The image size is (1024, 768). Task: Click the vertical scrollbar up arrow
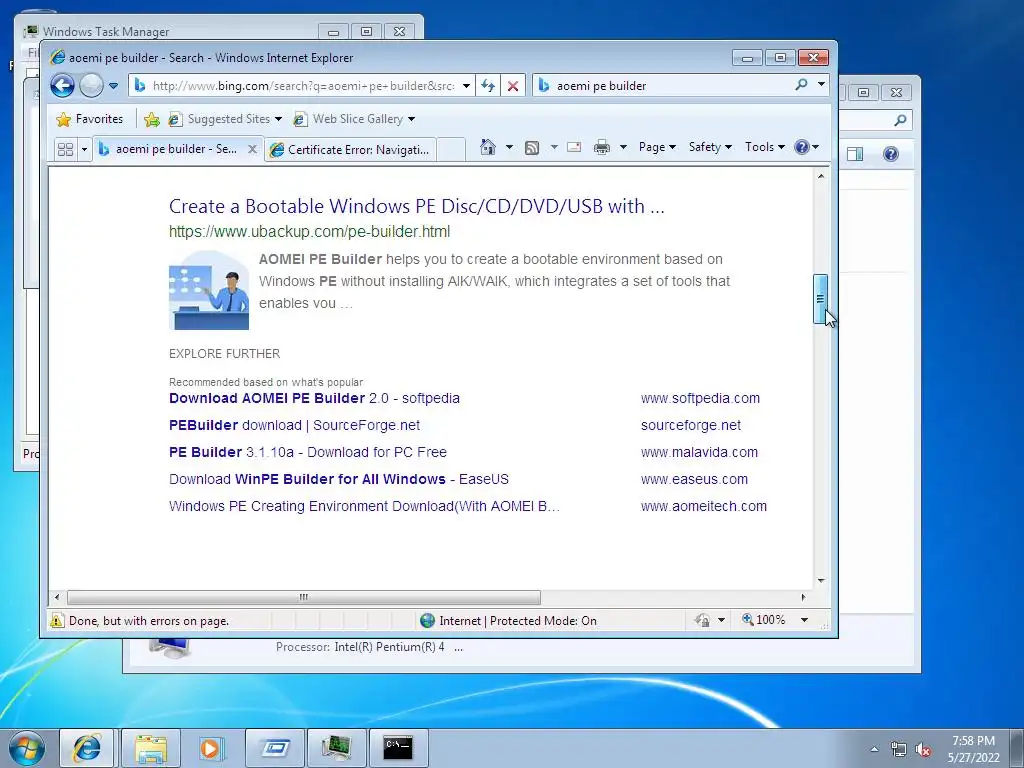[x=821, y=176]
